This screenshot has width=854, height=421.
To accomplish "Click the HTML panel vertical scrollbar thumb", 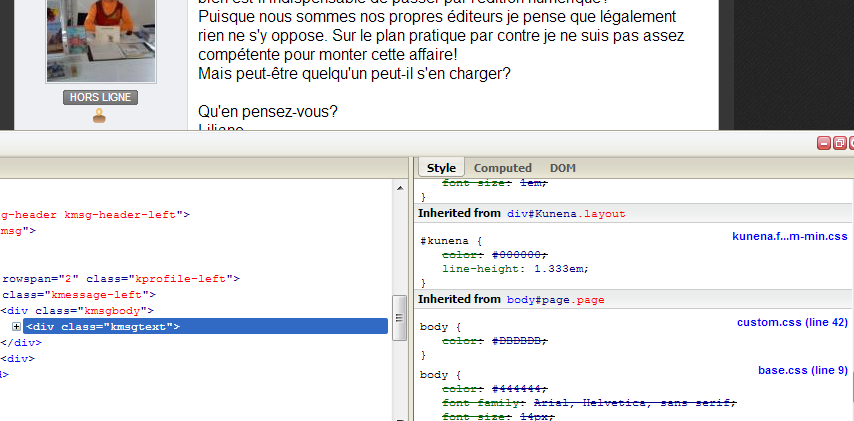I will 399,317.
